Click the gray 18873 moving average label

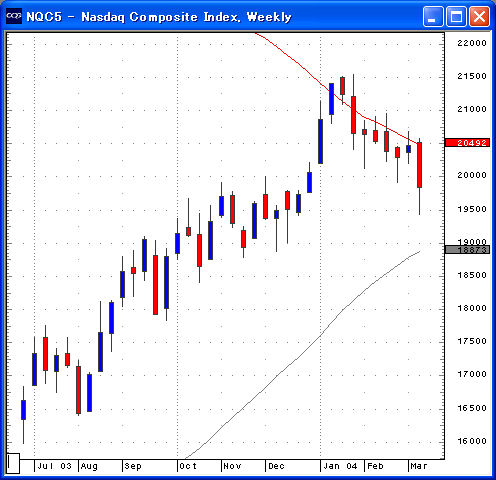tap(467, 250)
